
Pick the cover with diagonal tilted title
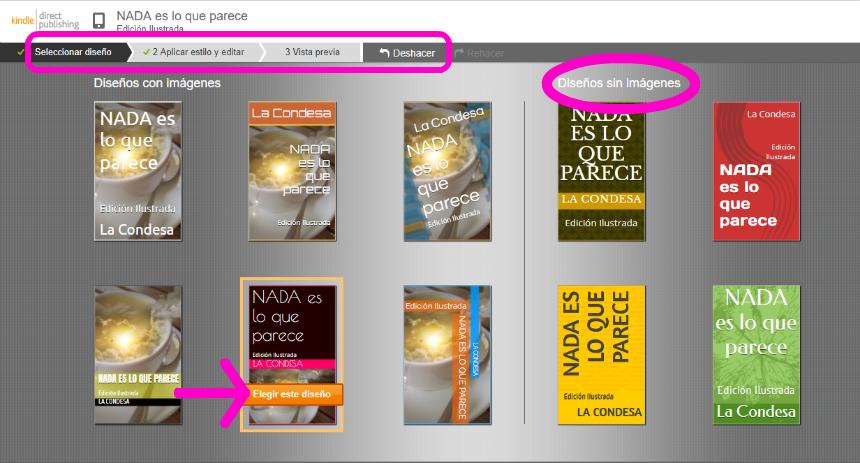(x=447, y=171)
